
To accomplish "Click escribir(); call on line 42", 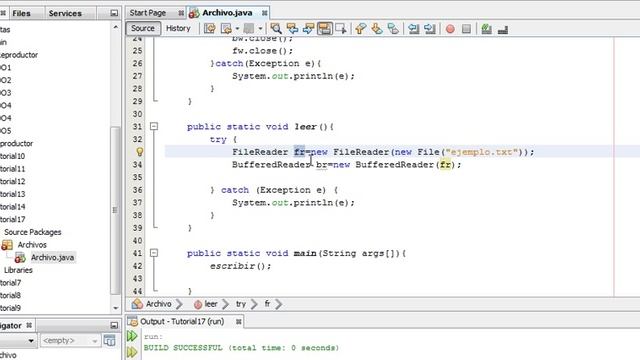I will [x=240, y=266].
